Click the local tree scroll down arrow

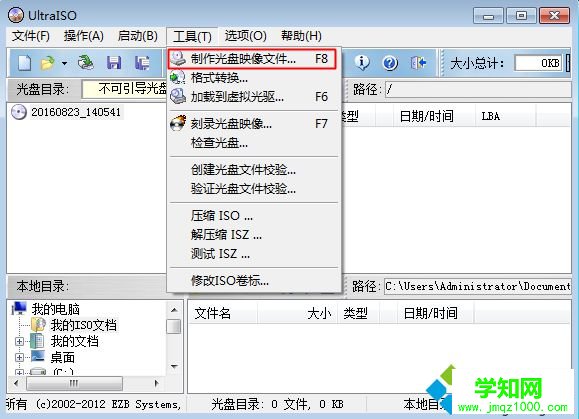174,367
